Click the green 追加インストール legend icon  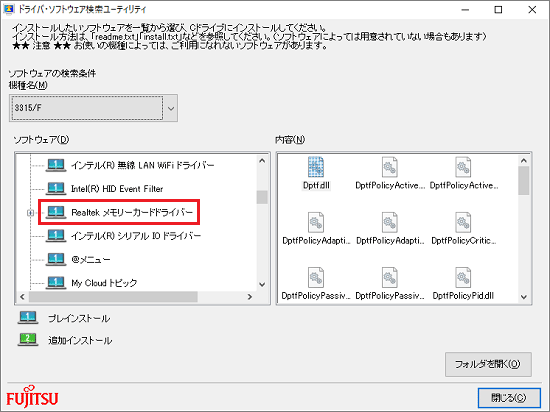[x=28, y=340]
